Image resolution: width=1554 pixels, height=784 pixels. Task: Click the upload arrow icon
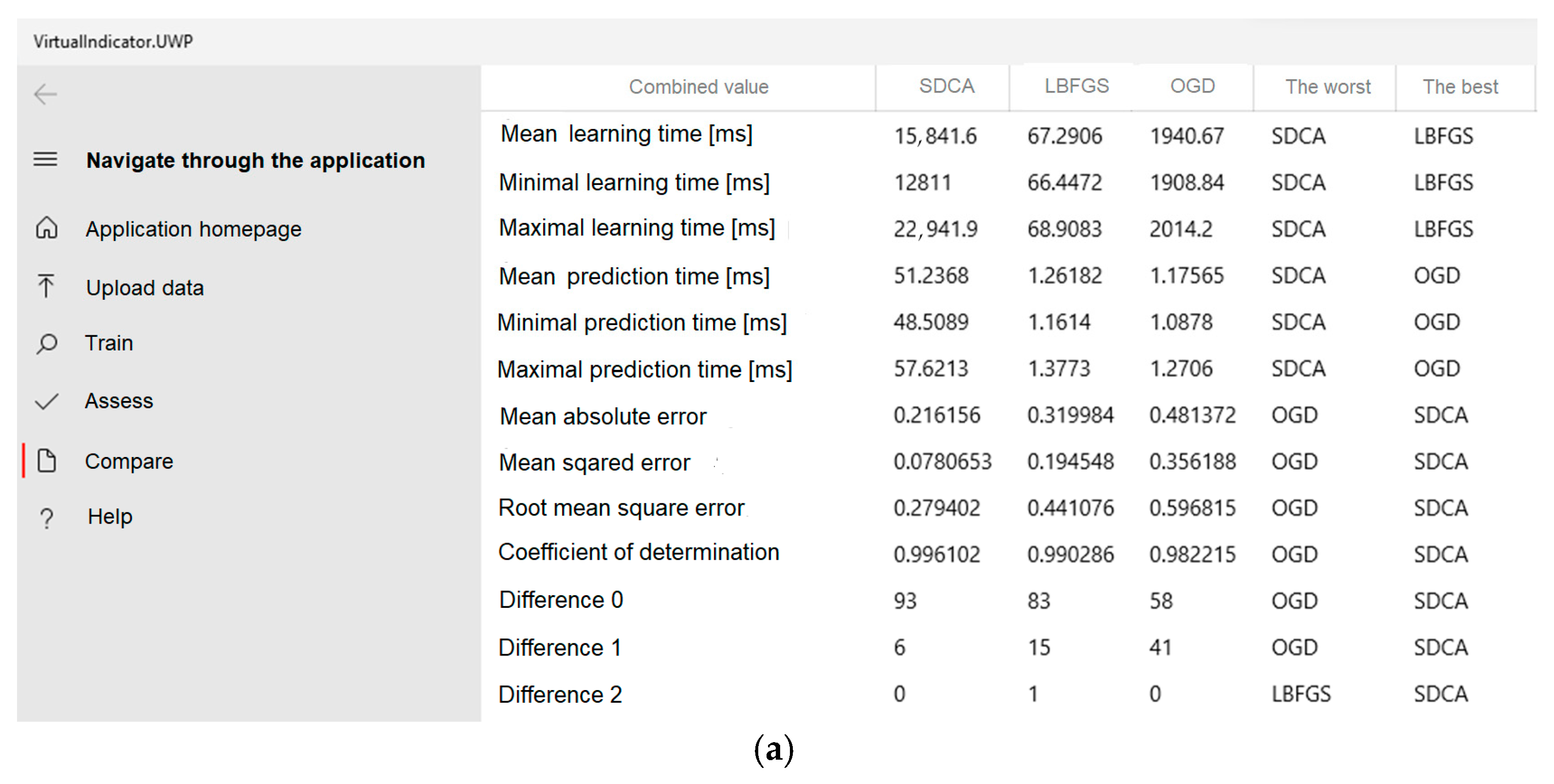tap(46, 286)
